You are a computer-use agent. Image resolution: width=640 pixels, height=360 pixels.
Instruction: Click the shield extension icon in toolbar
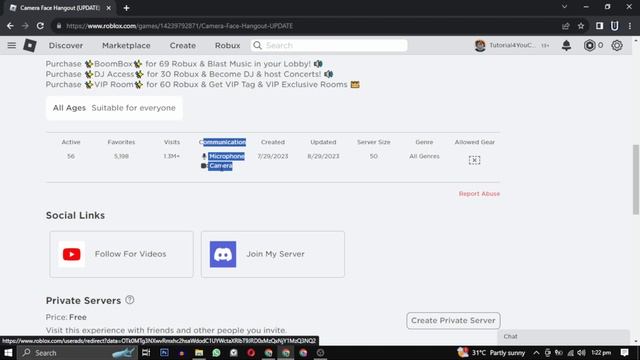pyautogui.click(x=614, y=26)
